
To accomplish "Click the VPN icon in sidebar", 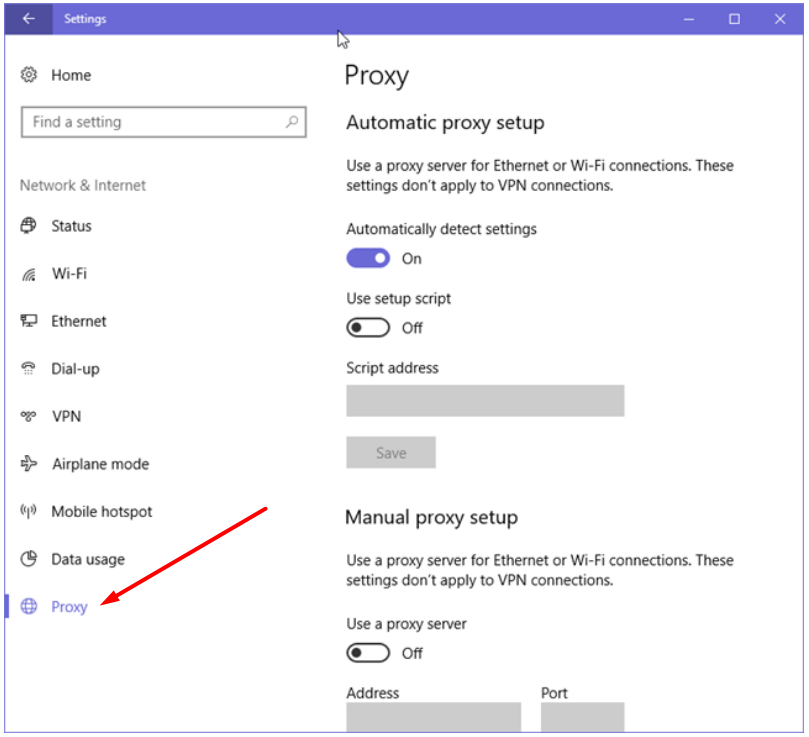I will coord(29,416).
